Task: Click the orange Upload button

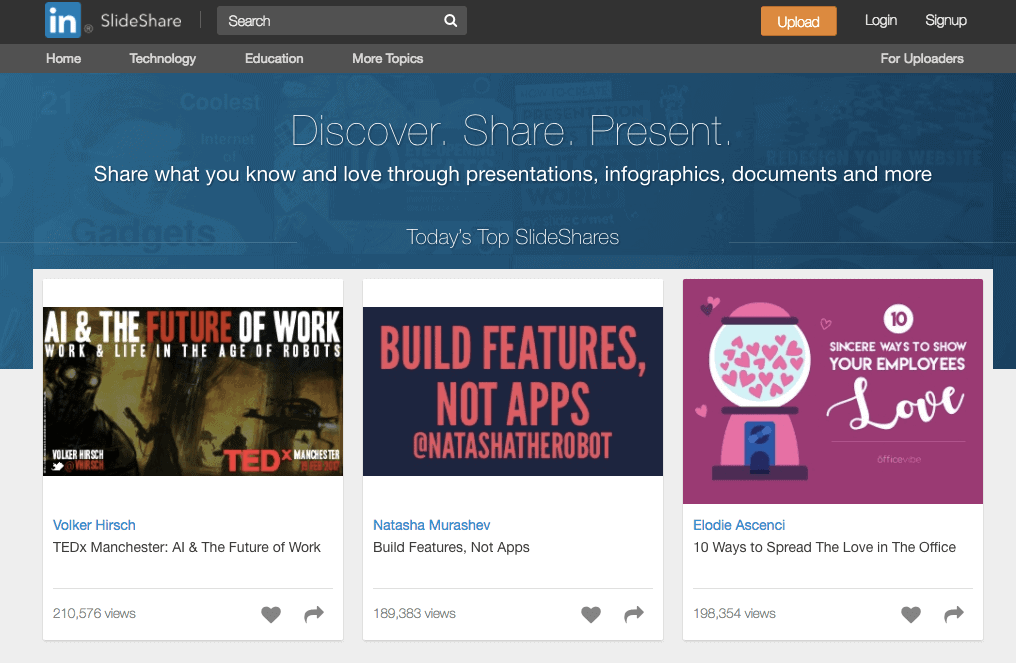Action: tap(798, 21)
